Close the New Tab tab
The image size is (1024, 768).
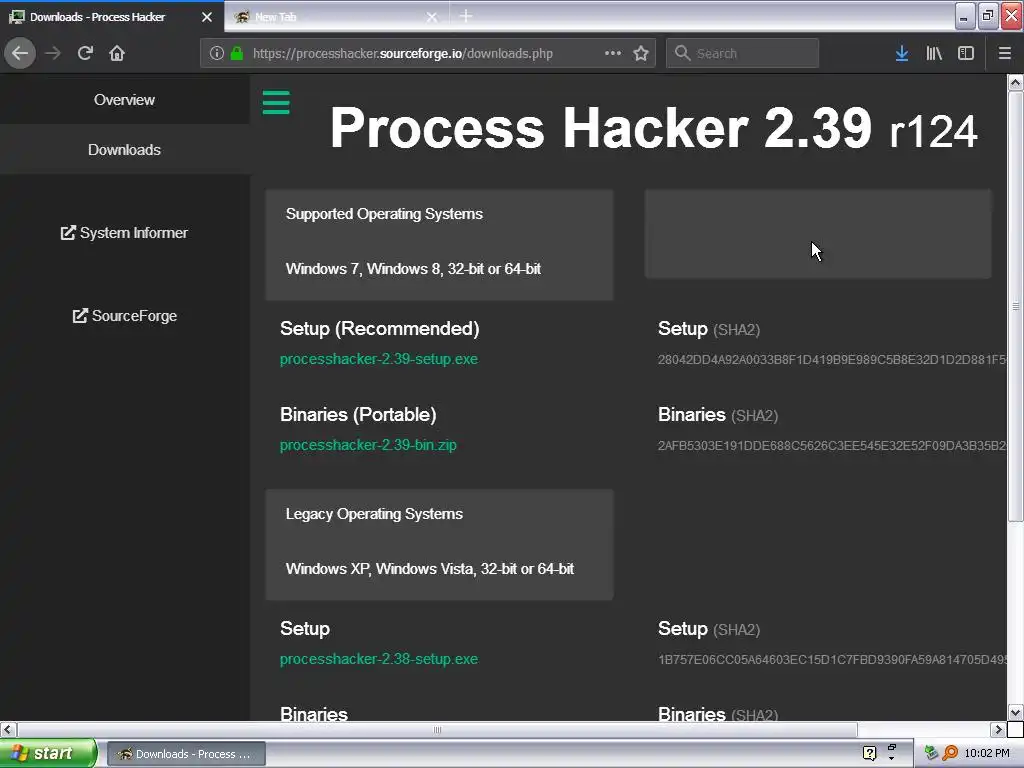click(432, 17)
